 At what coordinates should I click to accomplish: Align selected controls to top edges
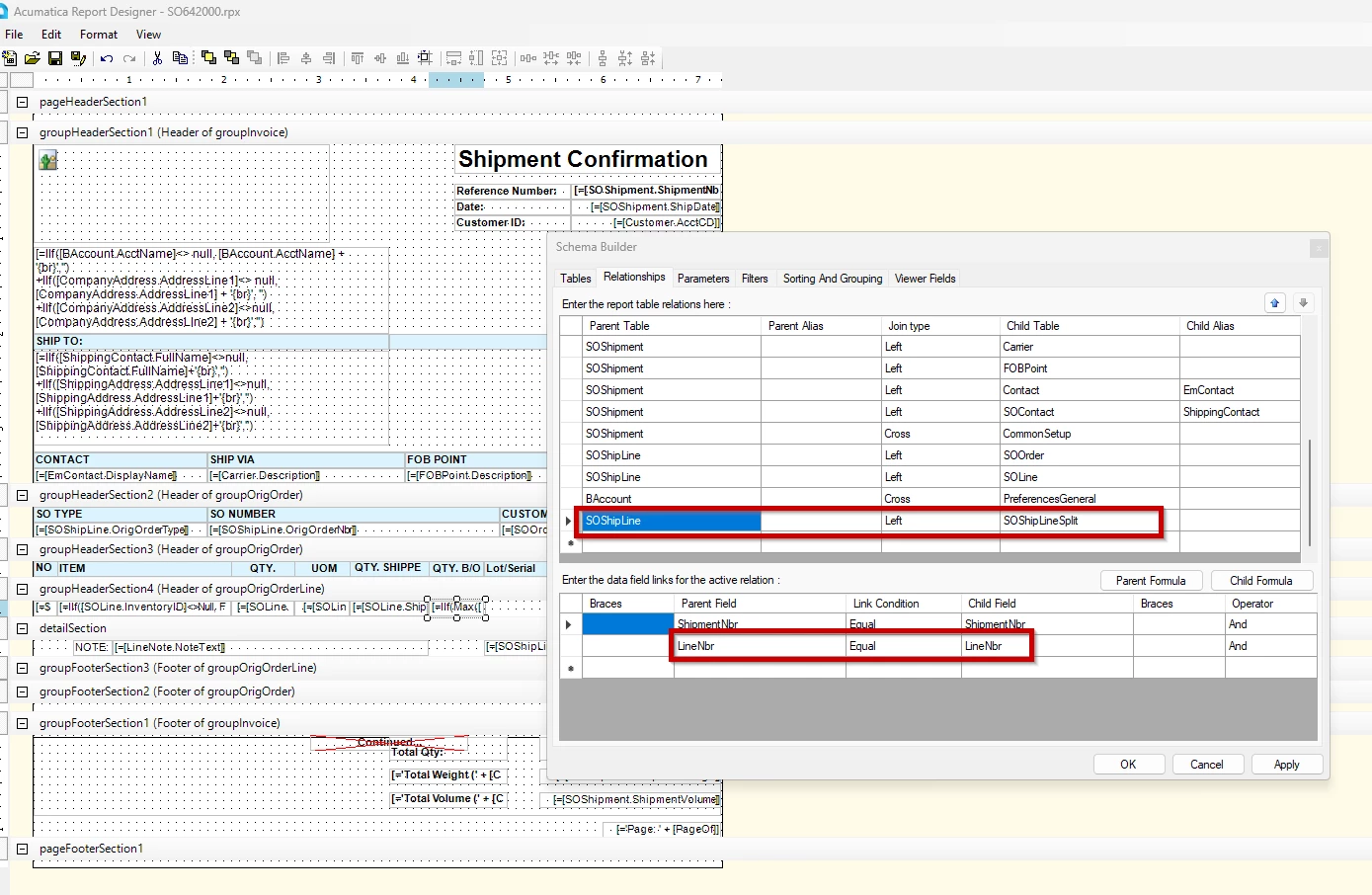coord(358,58)
